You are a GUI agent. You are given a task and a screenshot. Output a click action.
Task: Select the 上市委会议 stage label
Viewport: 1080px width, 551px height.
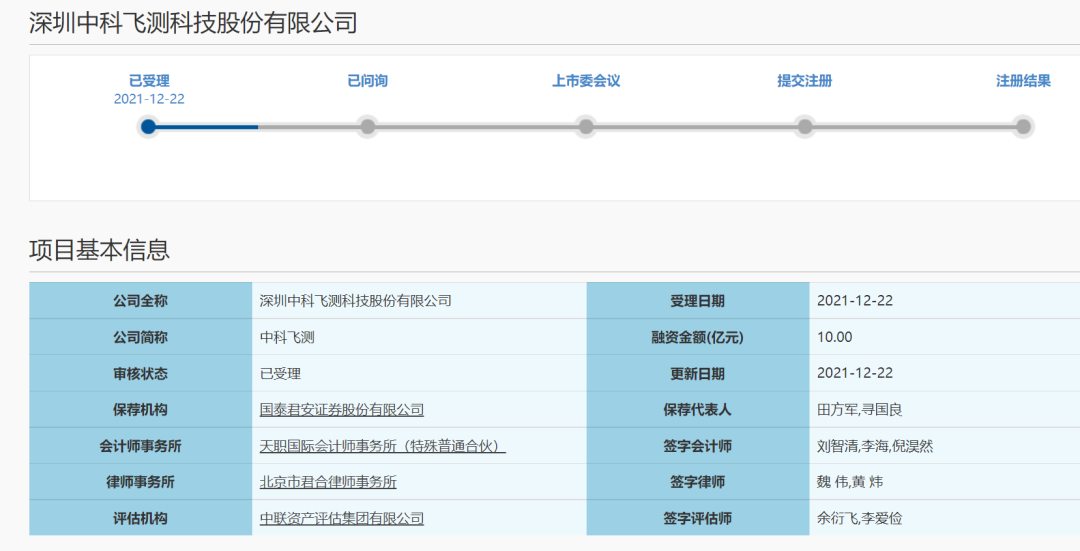[586, 81]
